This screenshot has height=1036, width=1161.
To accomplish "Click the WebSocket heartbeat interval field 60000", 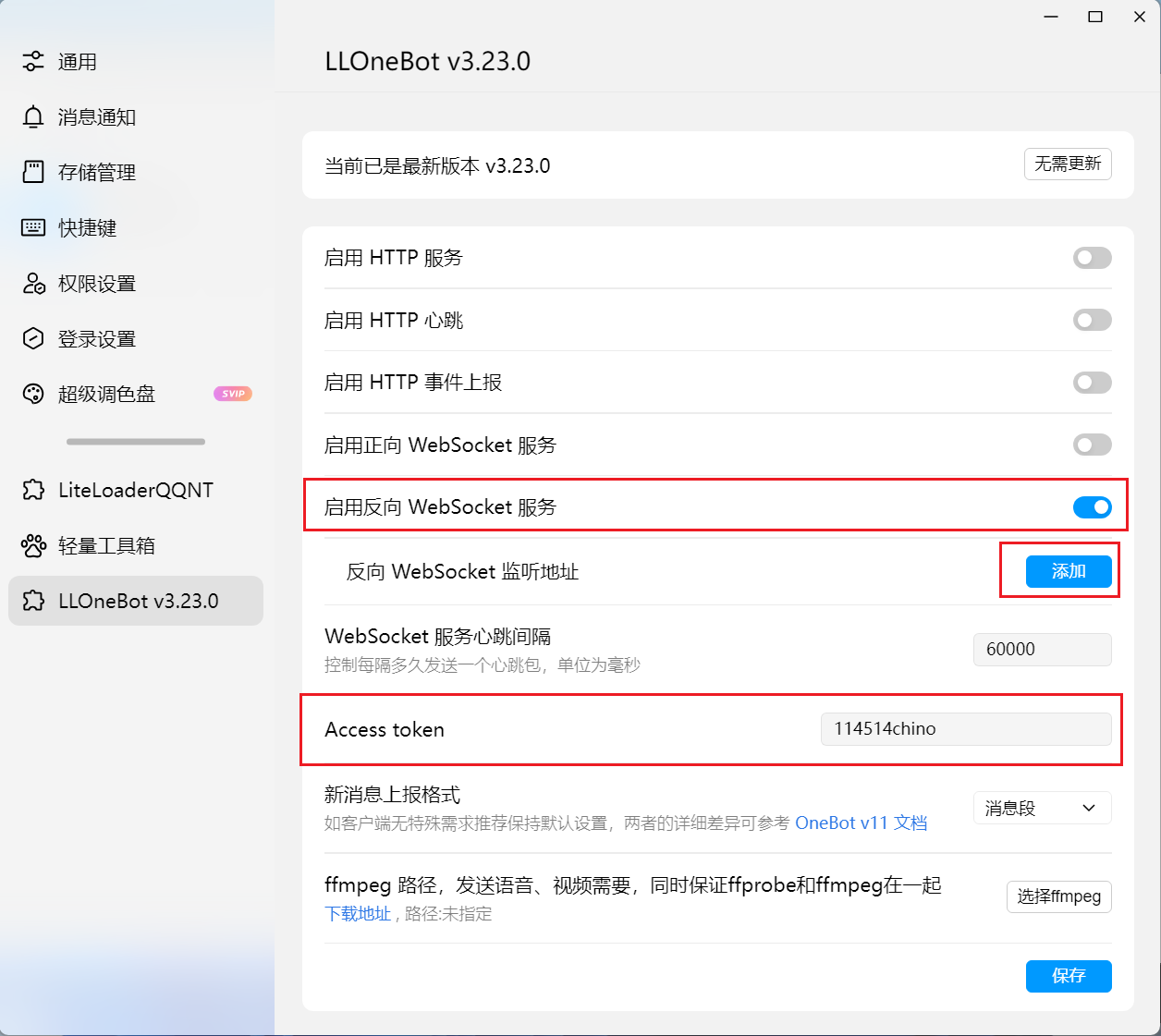I will click(1043, 649).
